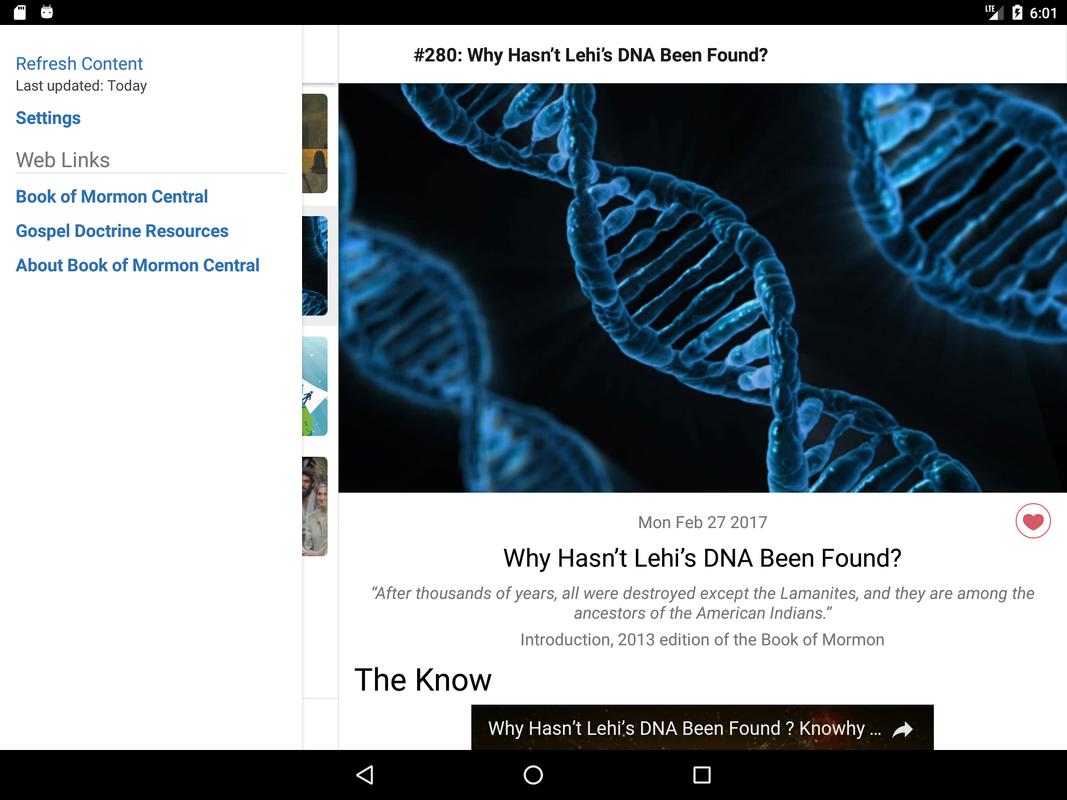
Task: Select the teal illustration thumbnail
Action: click(315, 386)
